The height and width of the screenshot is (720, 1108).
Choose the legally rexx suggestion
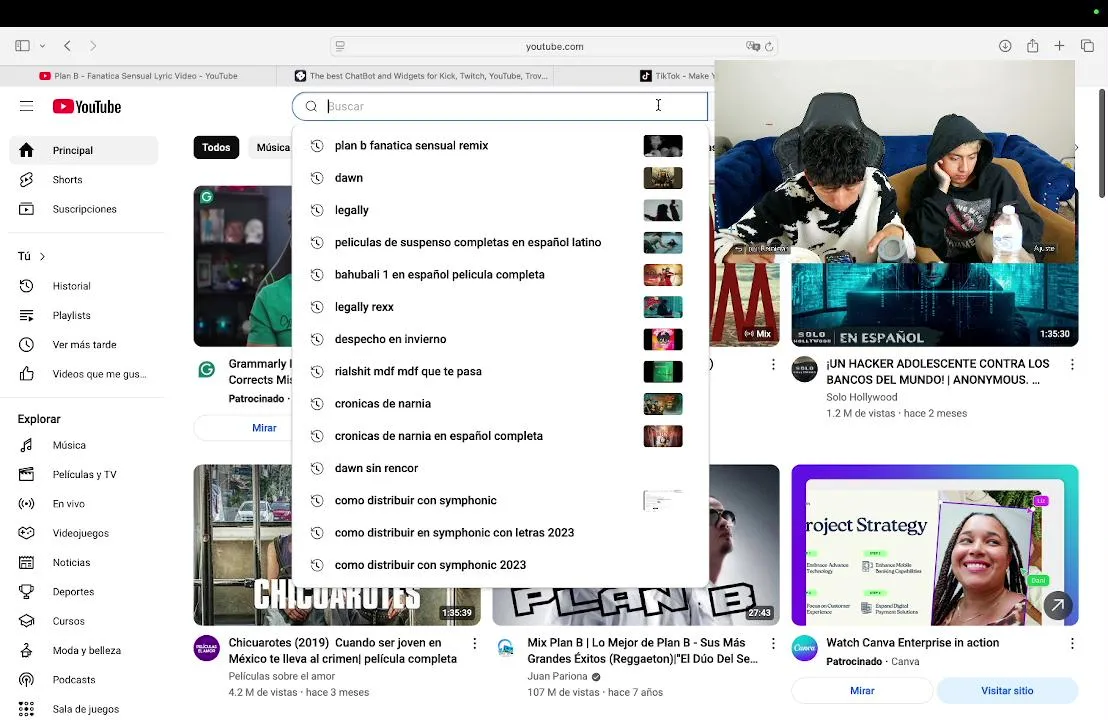(500, 307)
